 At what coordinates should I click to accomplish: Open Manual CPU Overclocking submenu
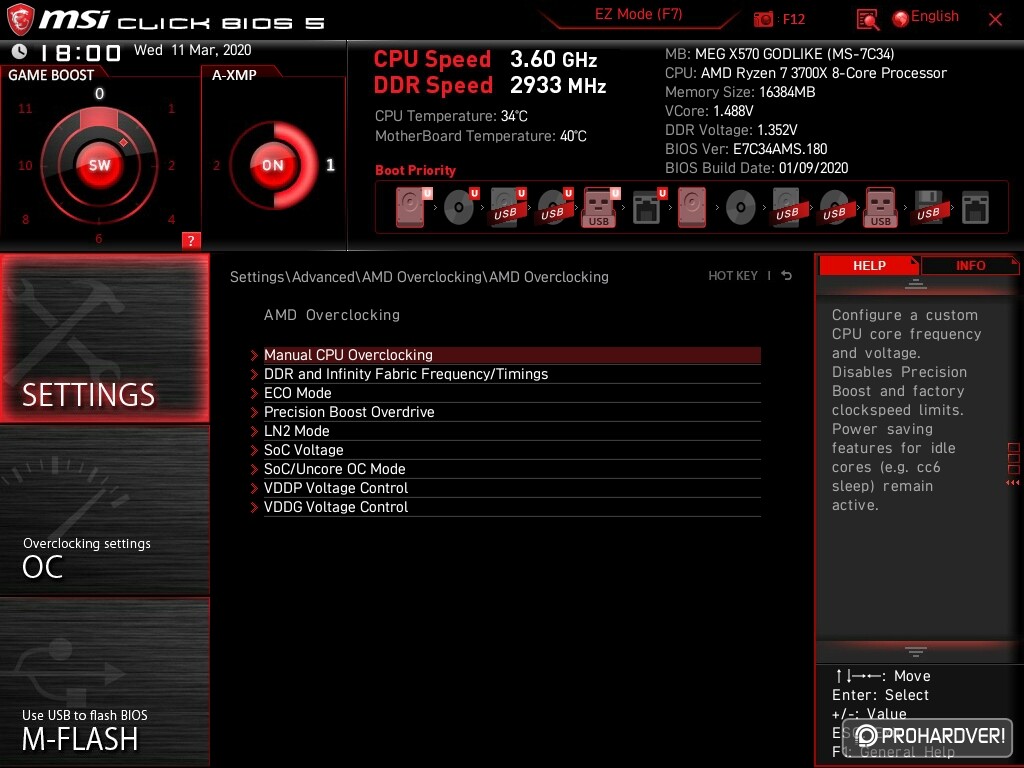click(512, 355)
